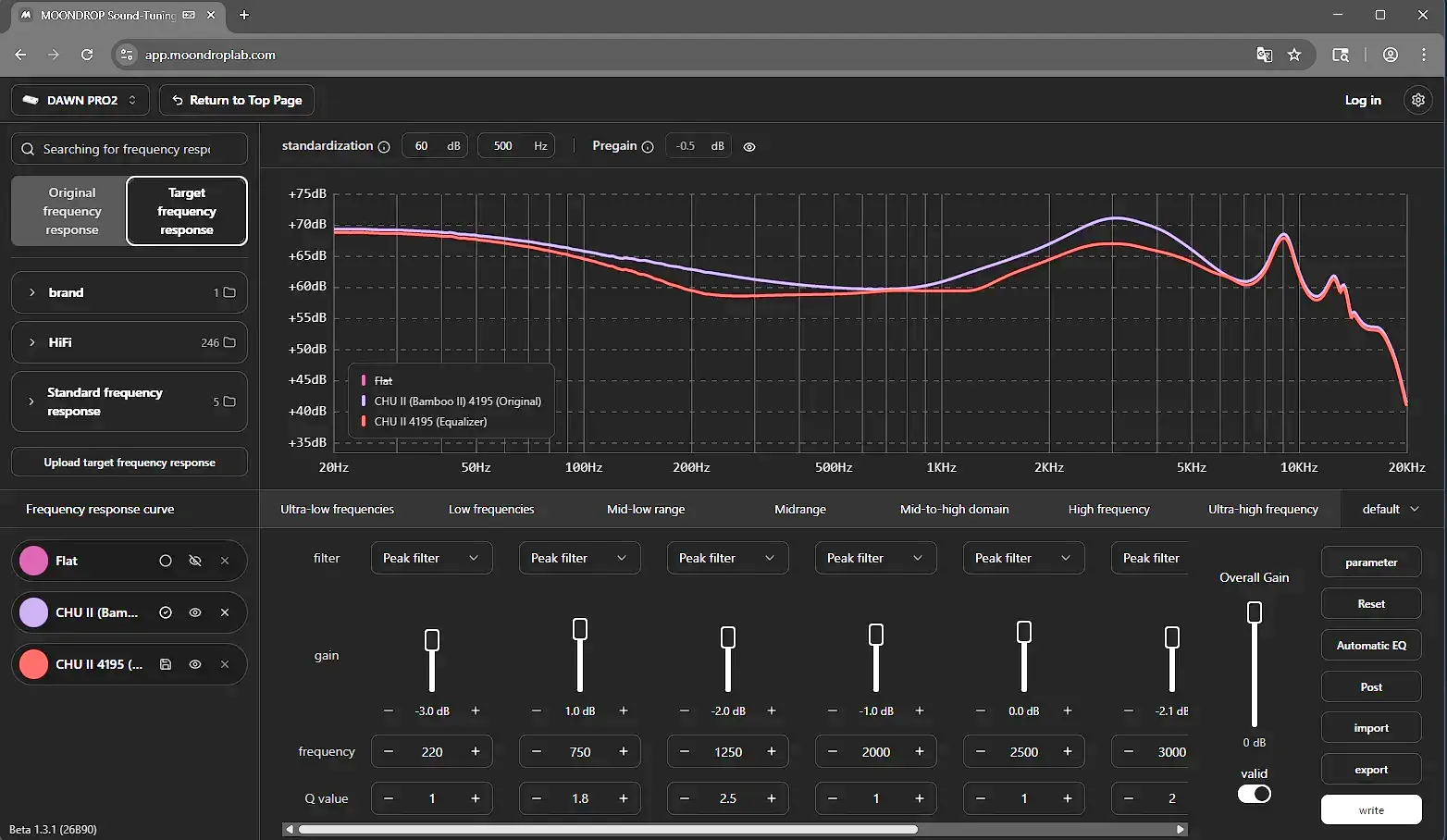Remove the CHU II (Bamboo) curve
Image resolution: width=1447 pixels, height=840 pixels.
coord(225,612)
